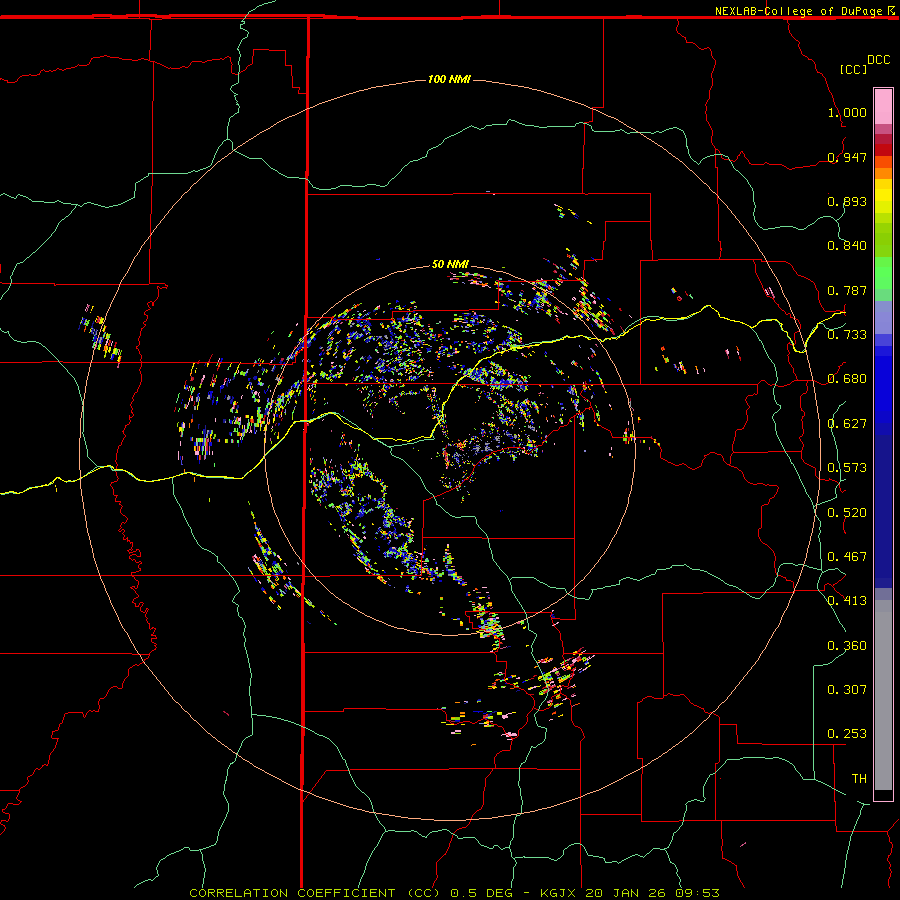Click the 1.000 scale value

[x=847, y=112]
